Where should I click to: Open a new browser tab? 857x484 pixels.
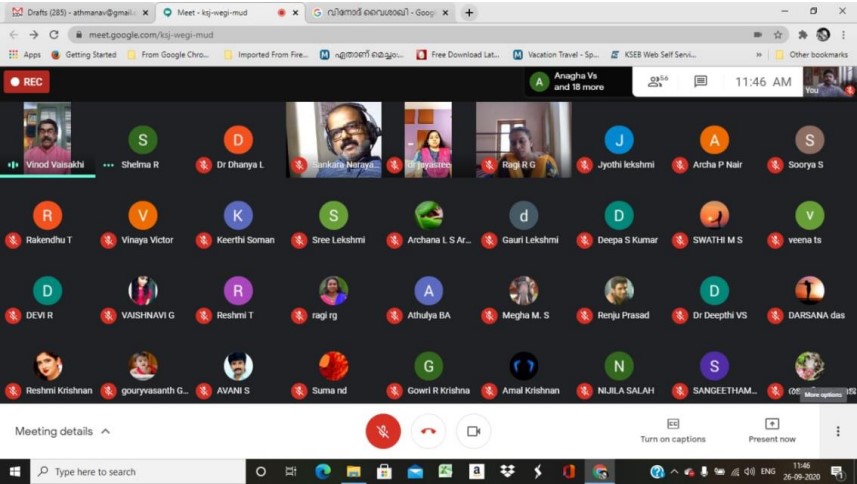coord(469,12)
